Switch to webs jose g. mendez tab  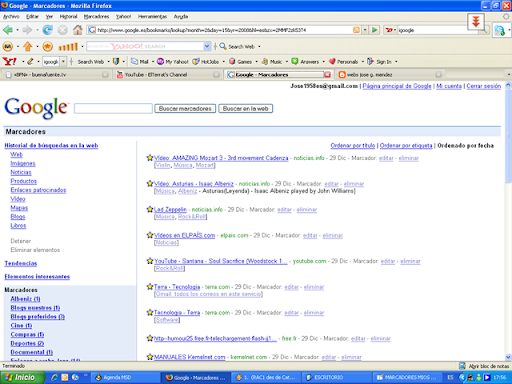(390, 75)
